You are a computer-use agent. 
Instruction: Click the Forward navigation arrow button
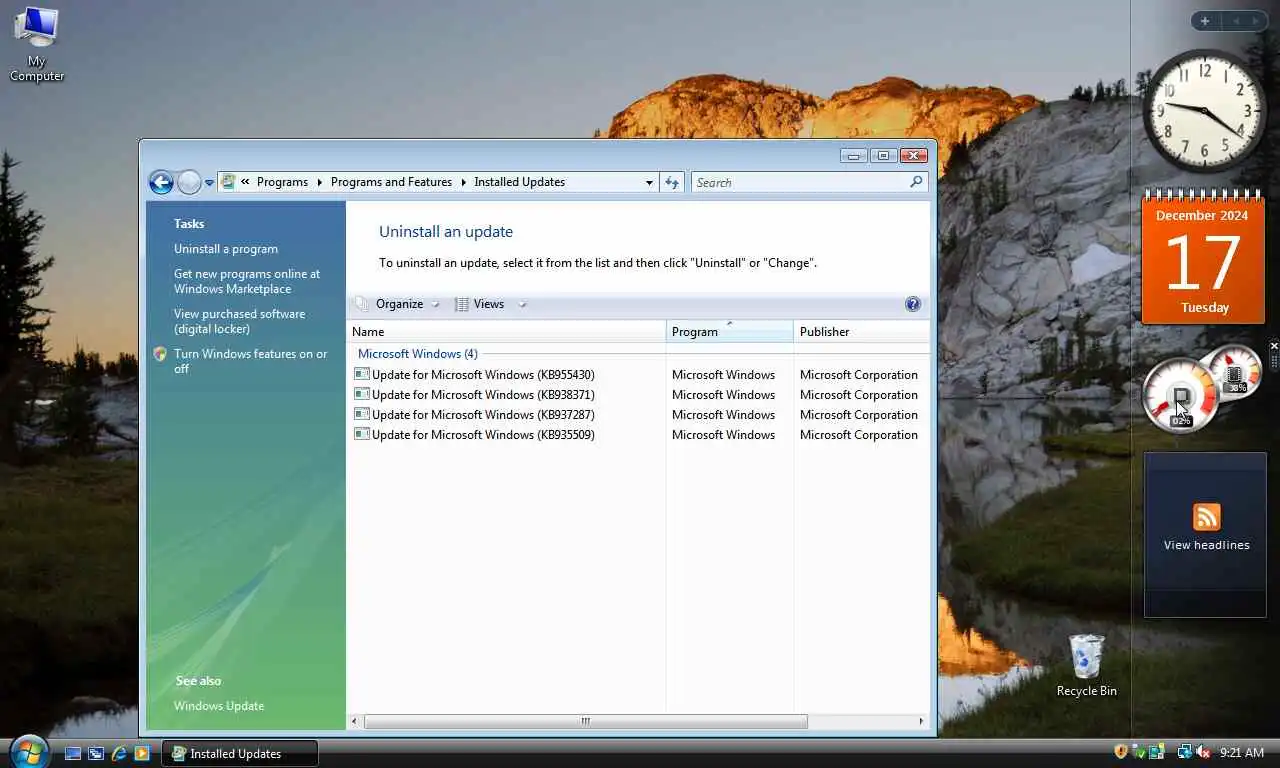click(189, 182)
